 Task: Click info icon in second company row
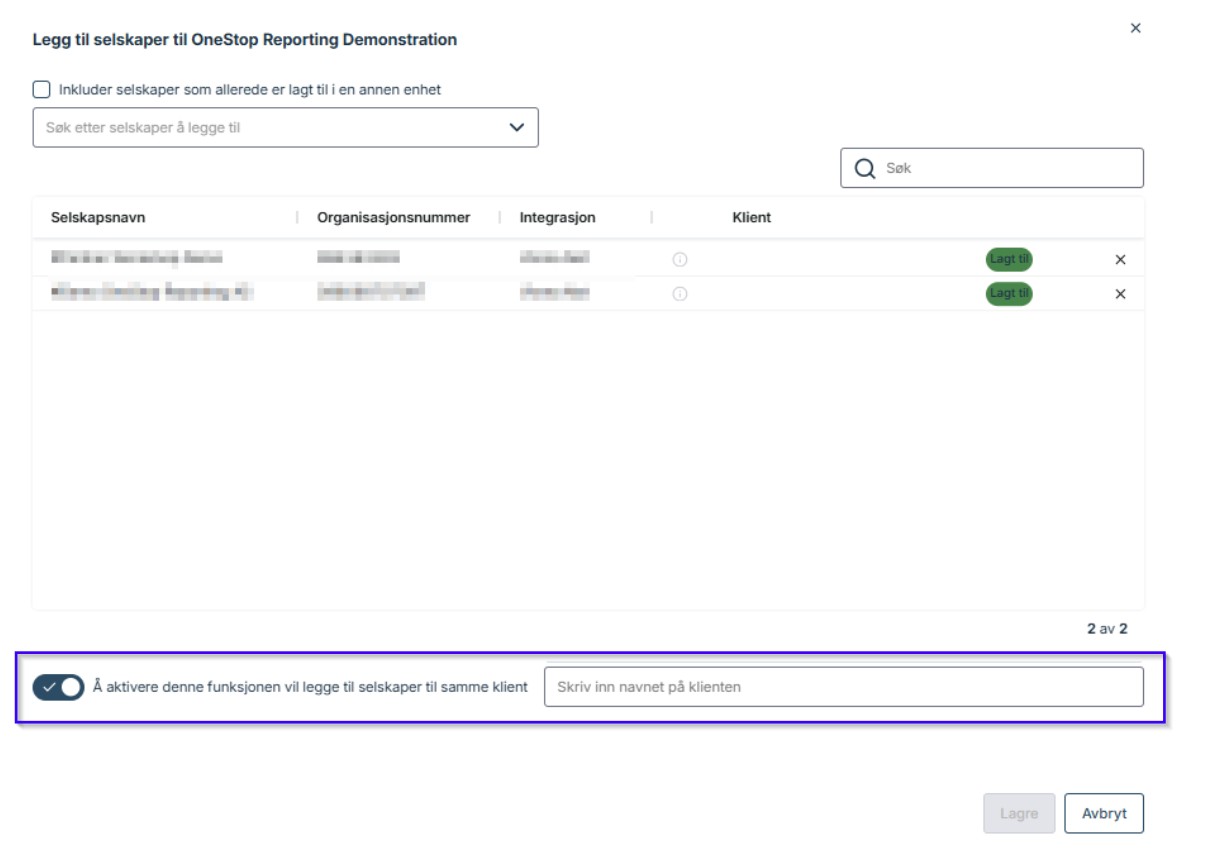pyautogui.click(x=680, y=294)
